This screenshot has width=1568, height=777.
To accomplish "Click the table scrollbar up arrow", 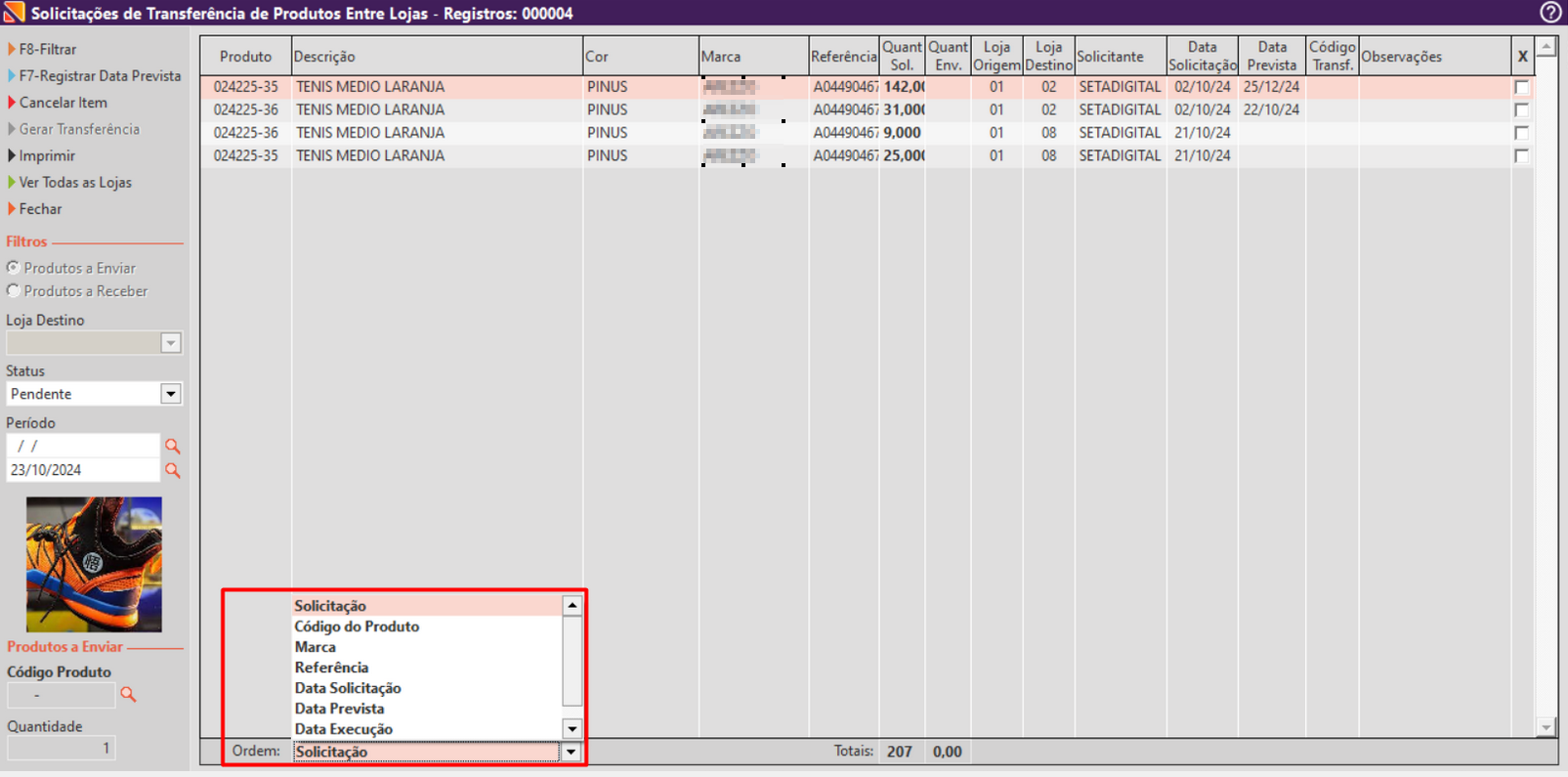I will tap(1547, 47).
